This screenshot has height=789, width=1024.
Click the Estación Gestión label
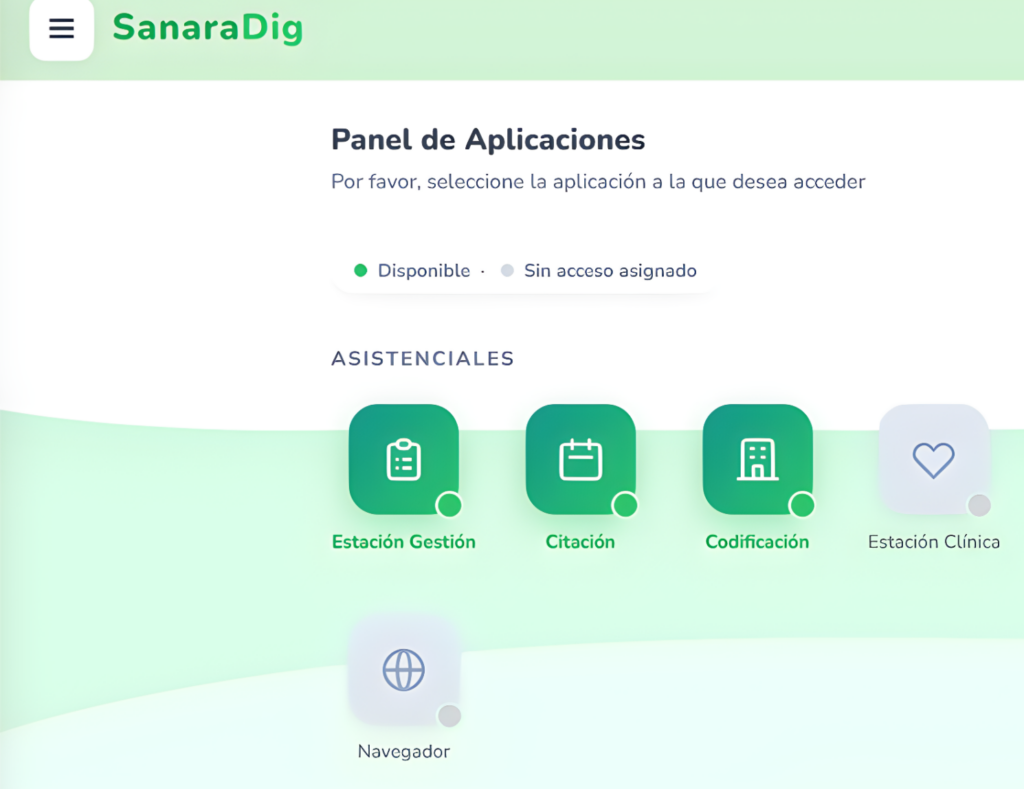tap(404, 542)
